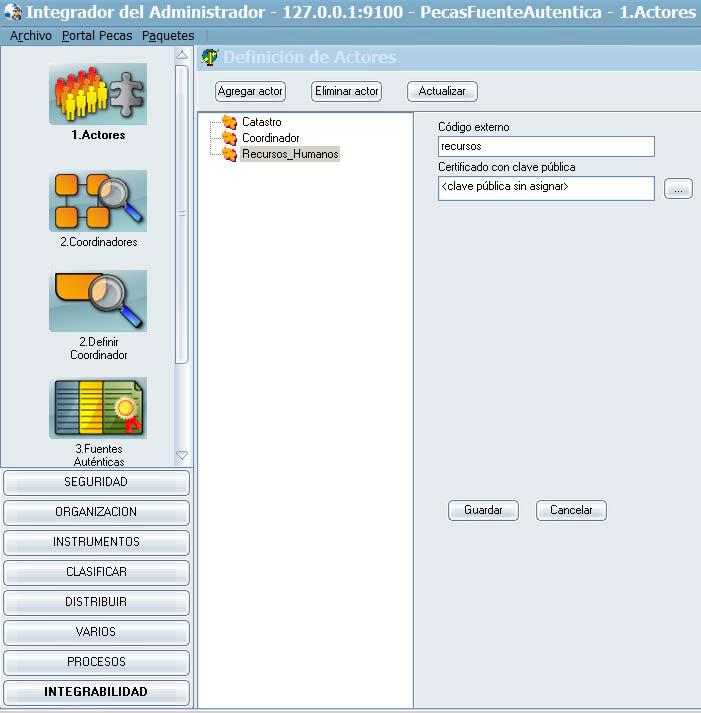Click the Coordinador actor icon in tree
701x713 pixels.
click(x=229, y=138)
